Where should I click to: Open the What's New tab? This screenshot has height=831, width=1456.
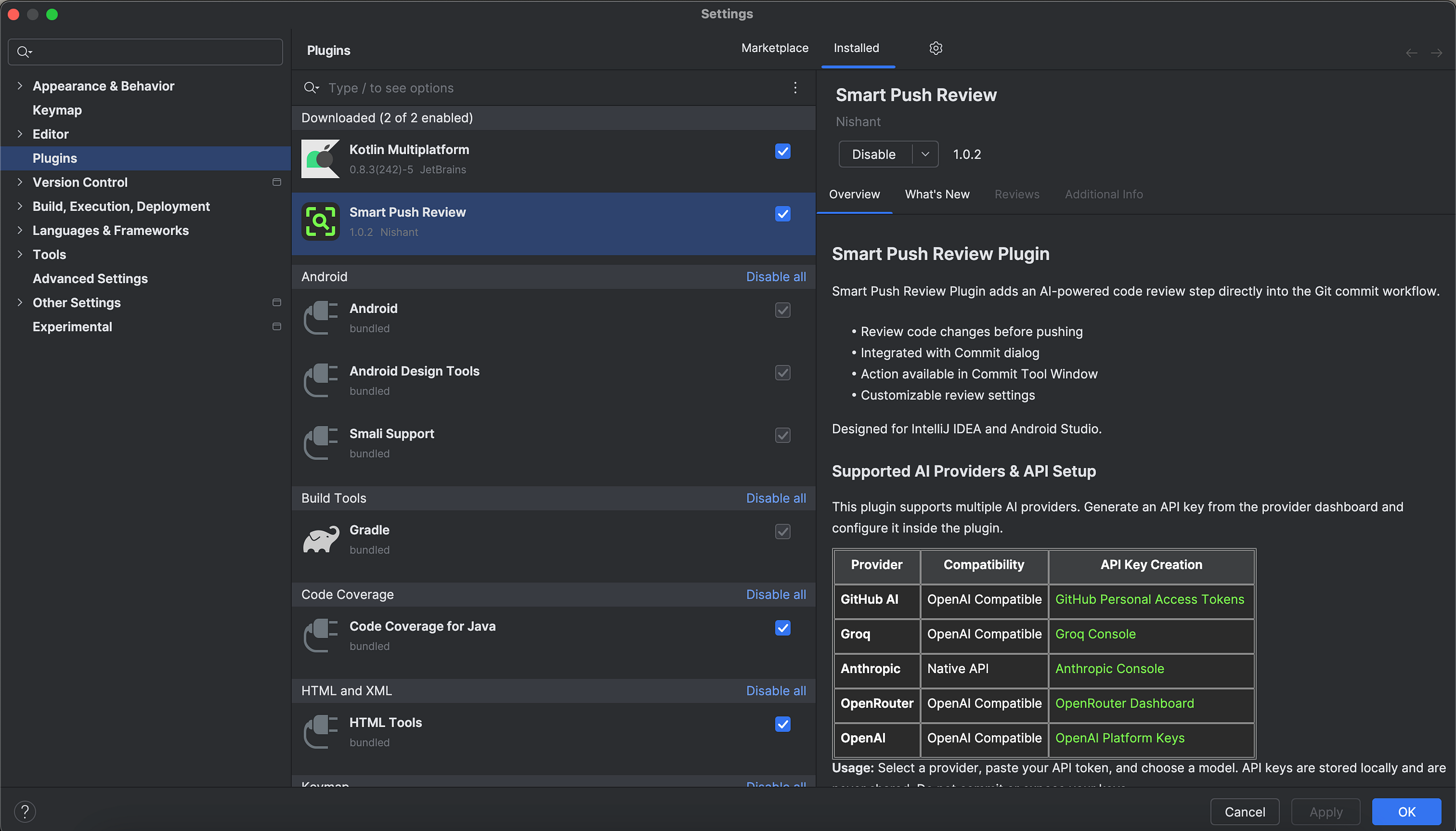[x=937, y=194]
